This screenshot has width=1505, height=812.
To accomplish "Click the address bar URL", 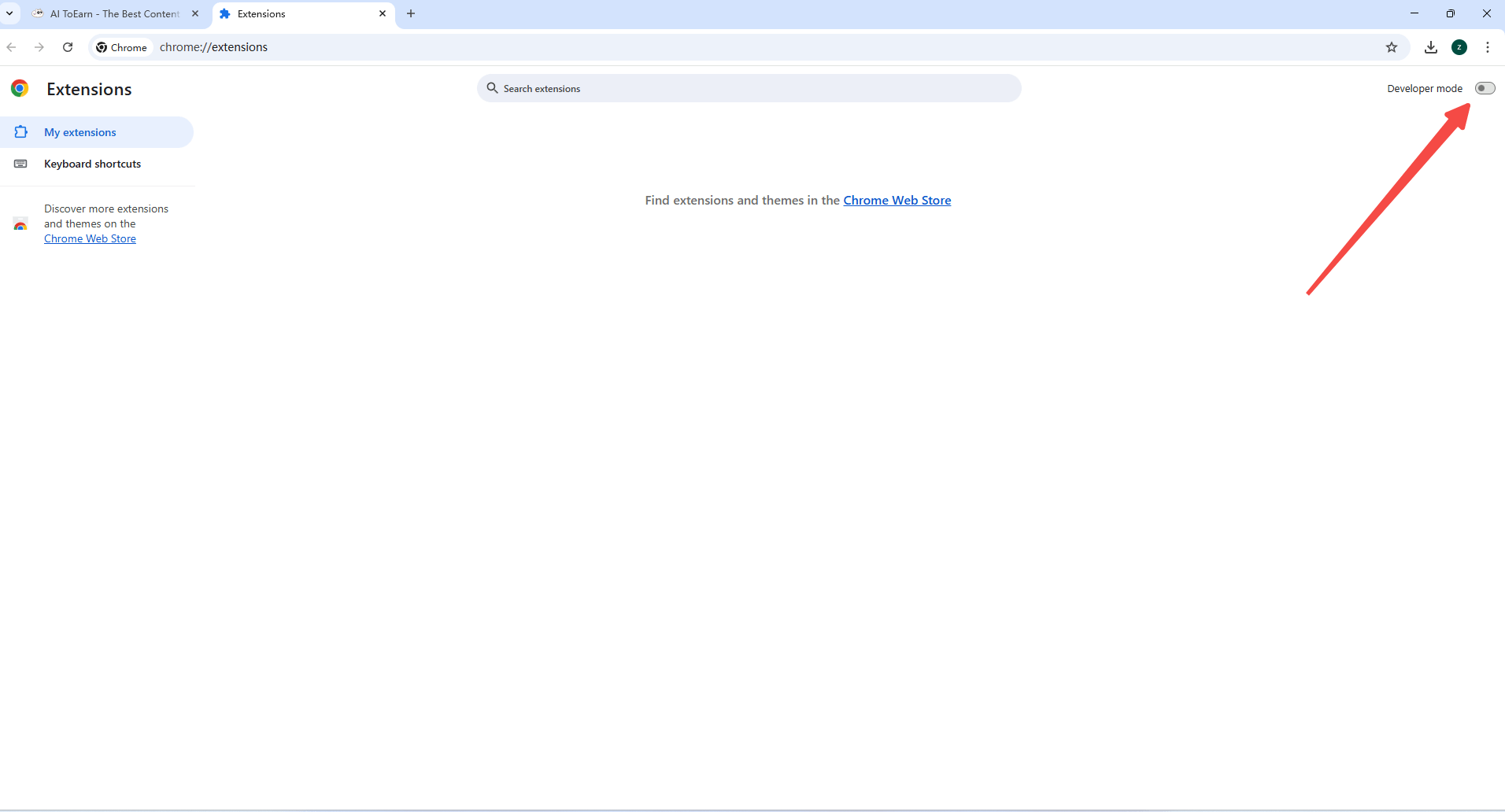I will coord(213,47).
